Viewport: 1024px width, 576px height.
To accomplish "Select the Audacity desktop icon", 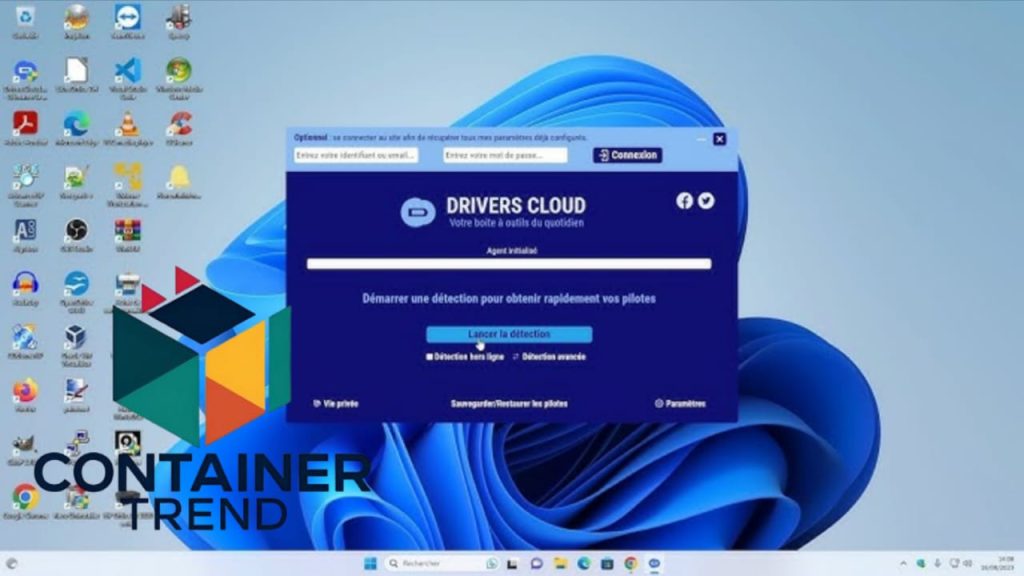I will click(x=25, y=289).
